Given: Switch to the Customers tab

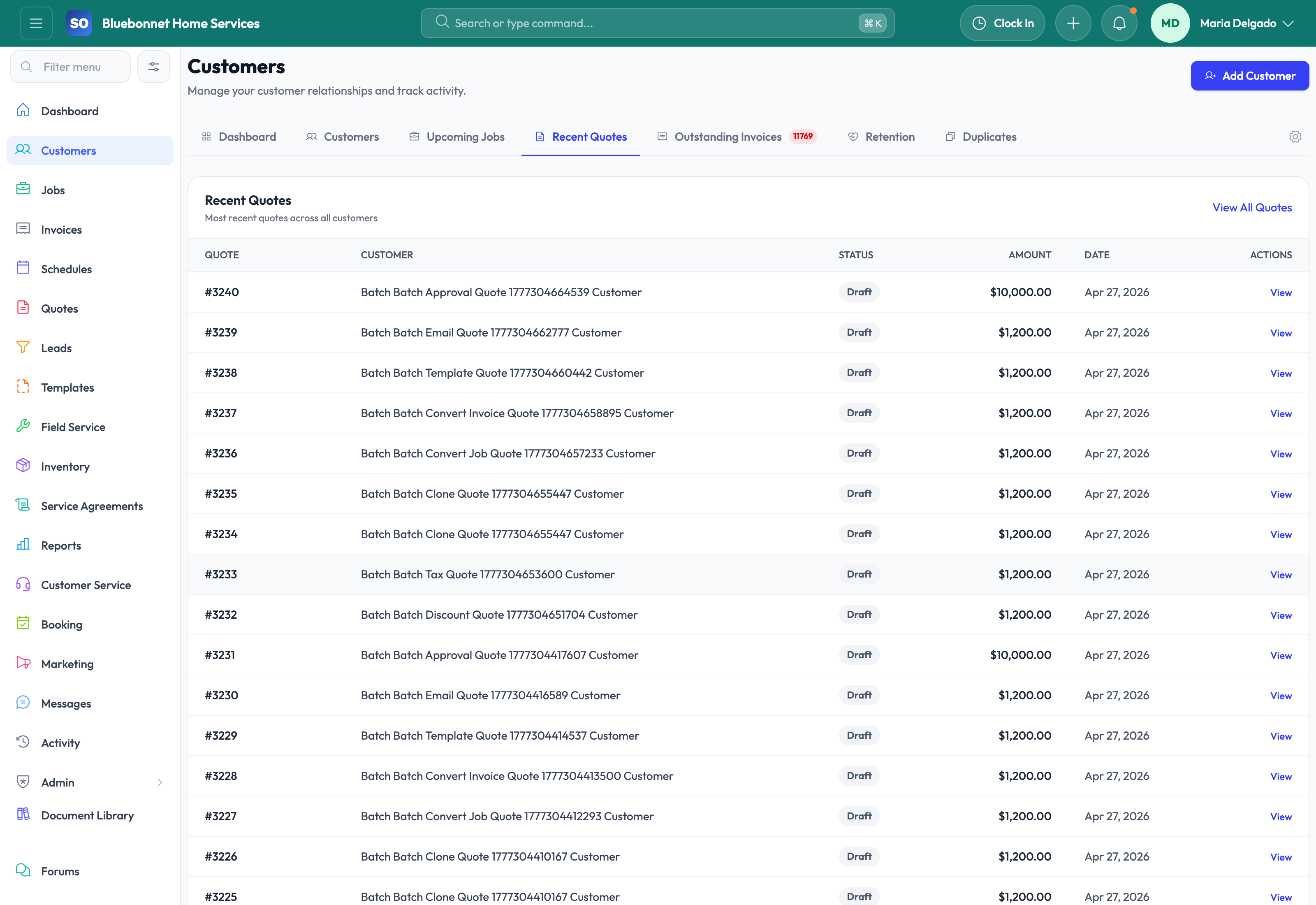Looking at the screenshot, I should 342,137.
